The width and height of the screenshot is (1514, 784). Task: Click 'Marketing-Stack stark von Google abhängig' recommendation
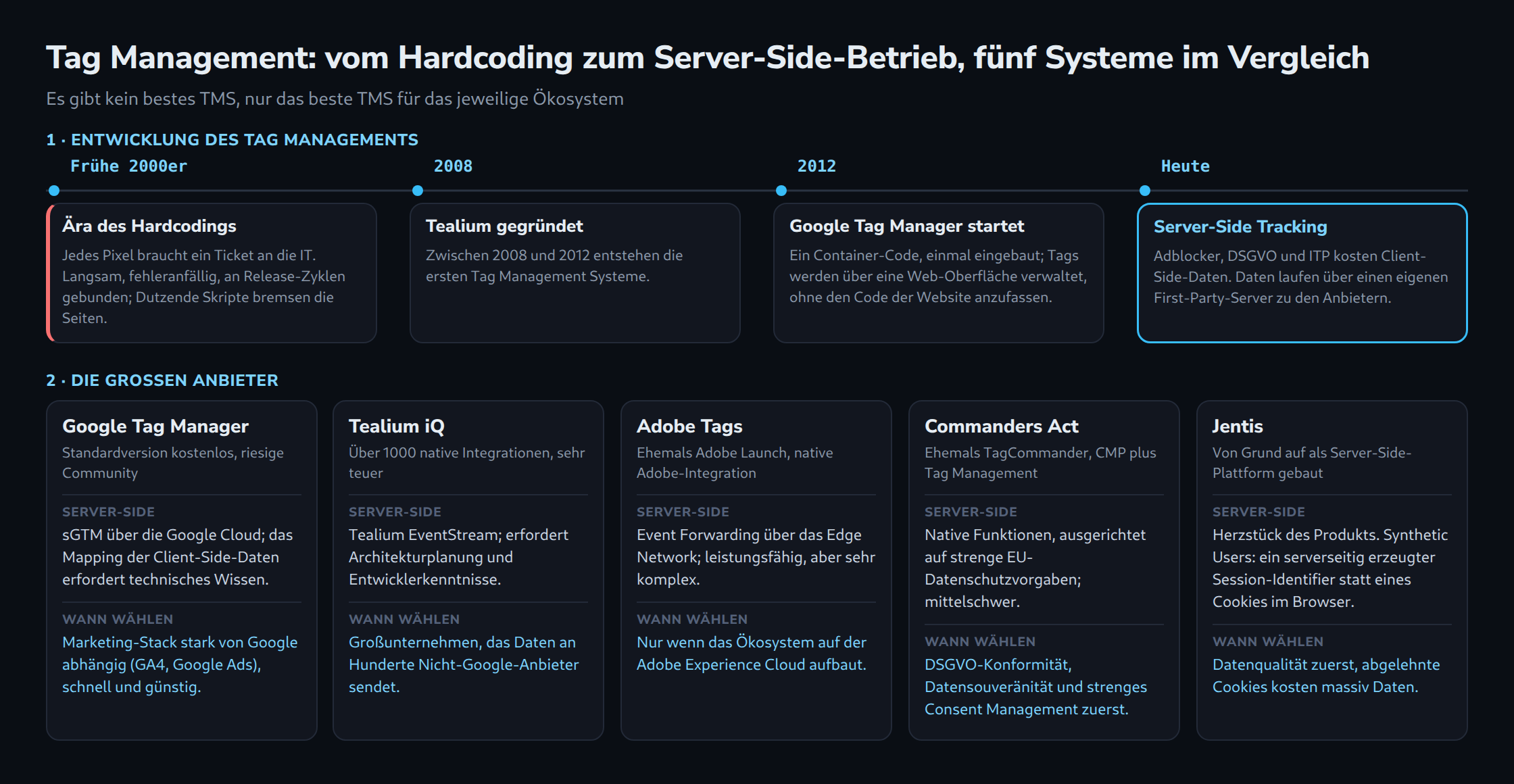[x=180, y=664]
